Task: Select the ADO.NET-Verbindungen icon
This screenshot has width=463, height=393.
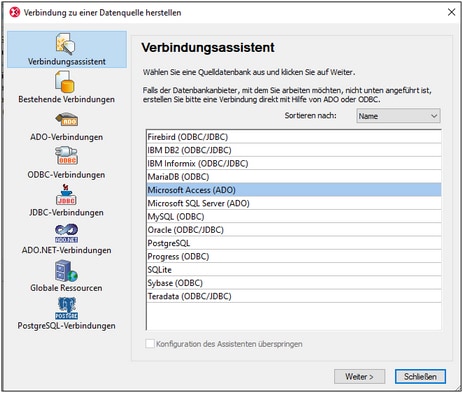Action: pos(66,233)
